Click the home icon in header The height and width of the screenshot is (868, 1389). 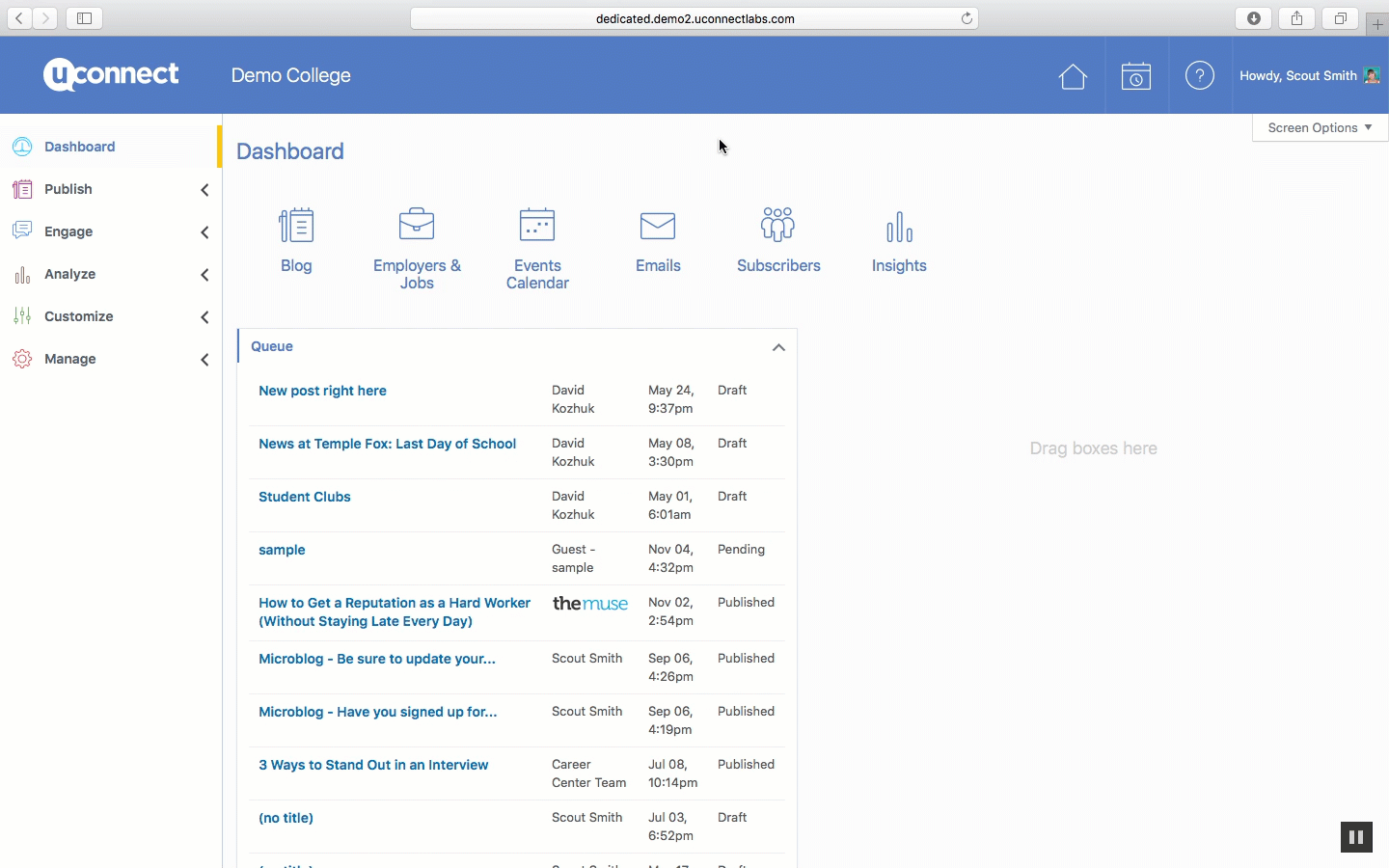pyautogui.click(x=1073, y=76)
